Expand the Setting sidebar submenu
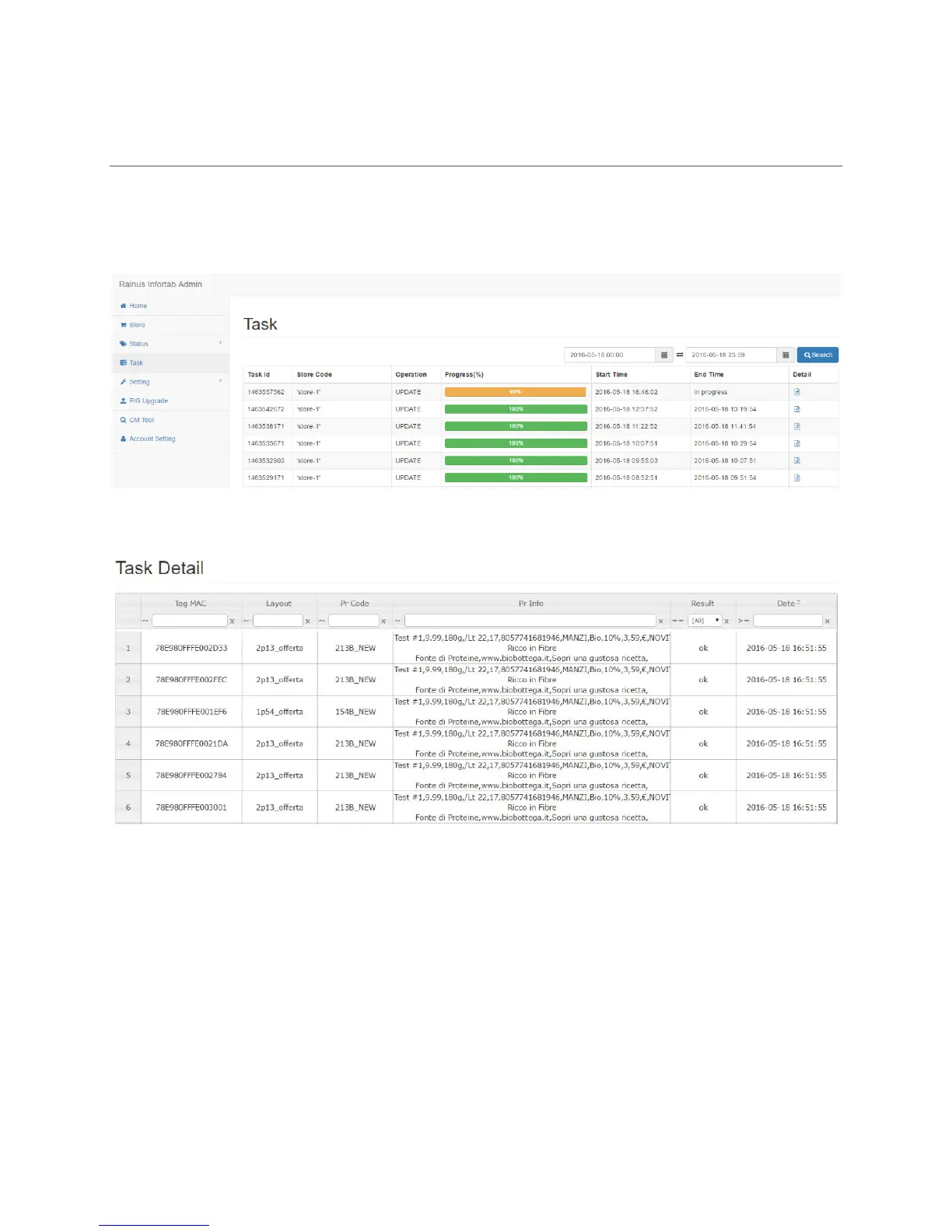 point(170,382)
